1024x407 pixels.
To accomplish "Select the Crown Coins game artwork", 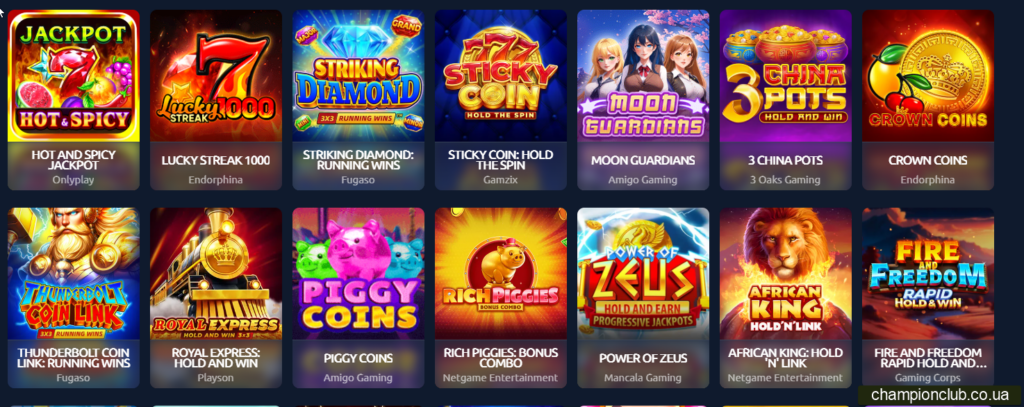I will click(927, 76).
